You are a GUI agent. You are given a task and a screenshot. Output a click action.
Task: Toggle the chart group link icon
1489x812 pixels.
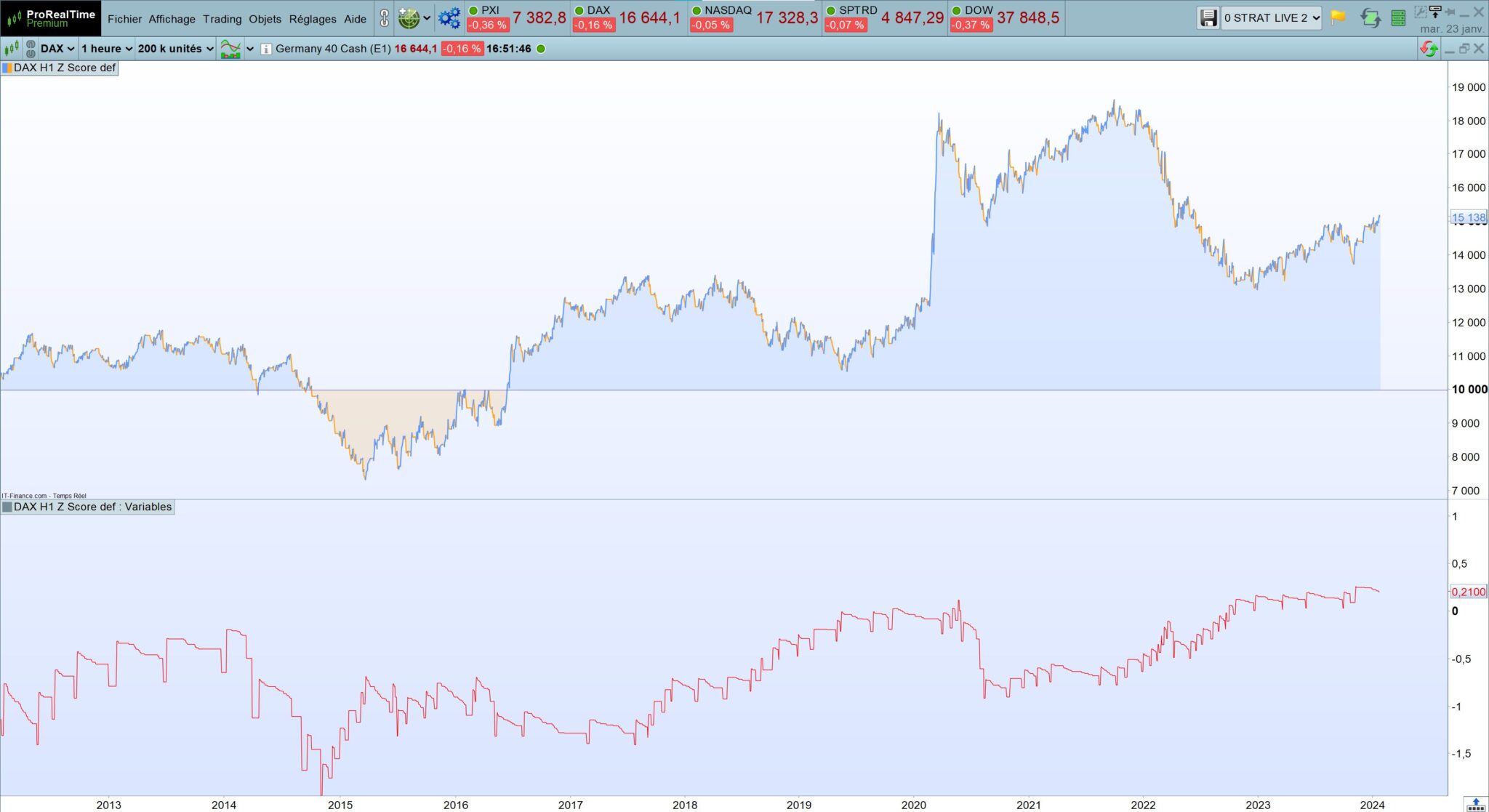click(30, 49)
